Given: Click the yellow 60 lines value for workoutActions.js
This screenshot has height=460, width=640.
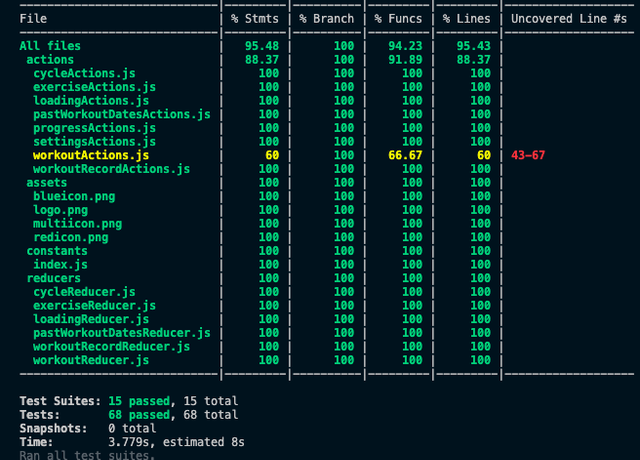Looking at the screenshot, I should [x=484, y=155].
